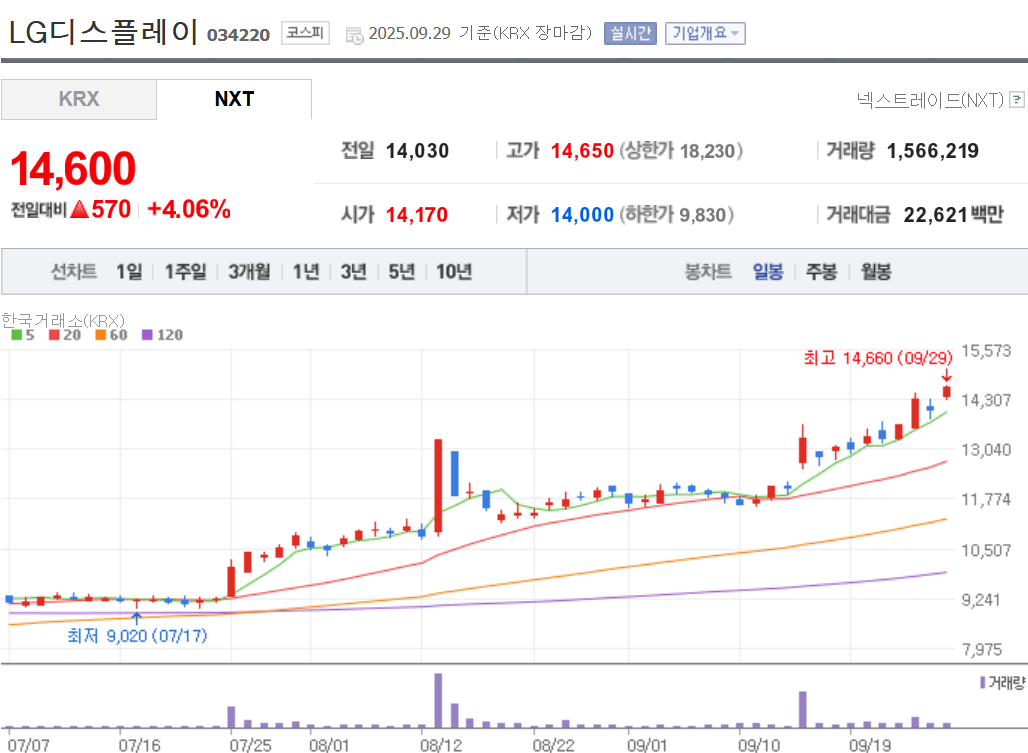This screenshot has height=753, width=1028.
Task: Select 일봉 daily candle chart
Action: (x=768, y=271)
